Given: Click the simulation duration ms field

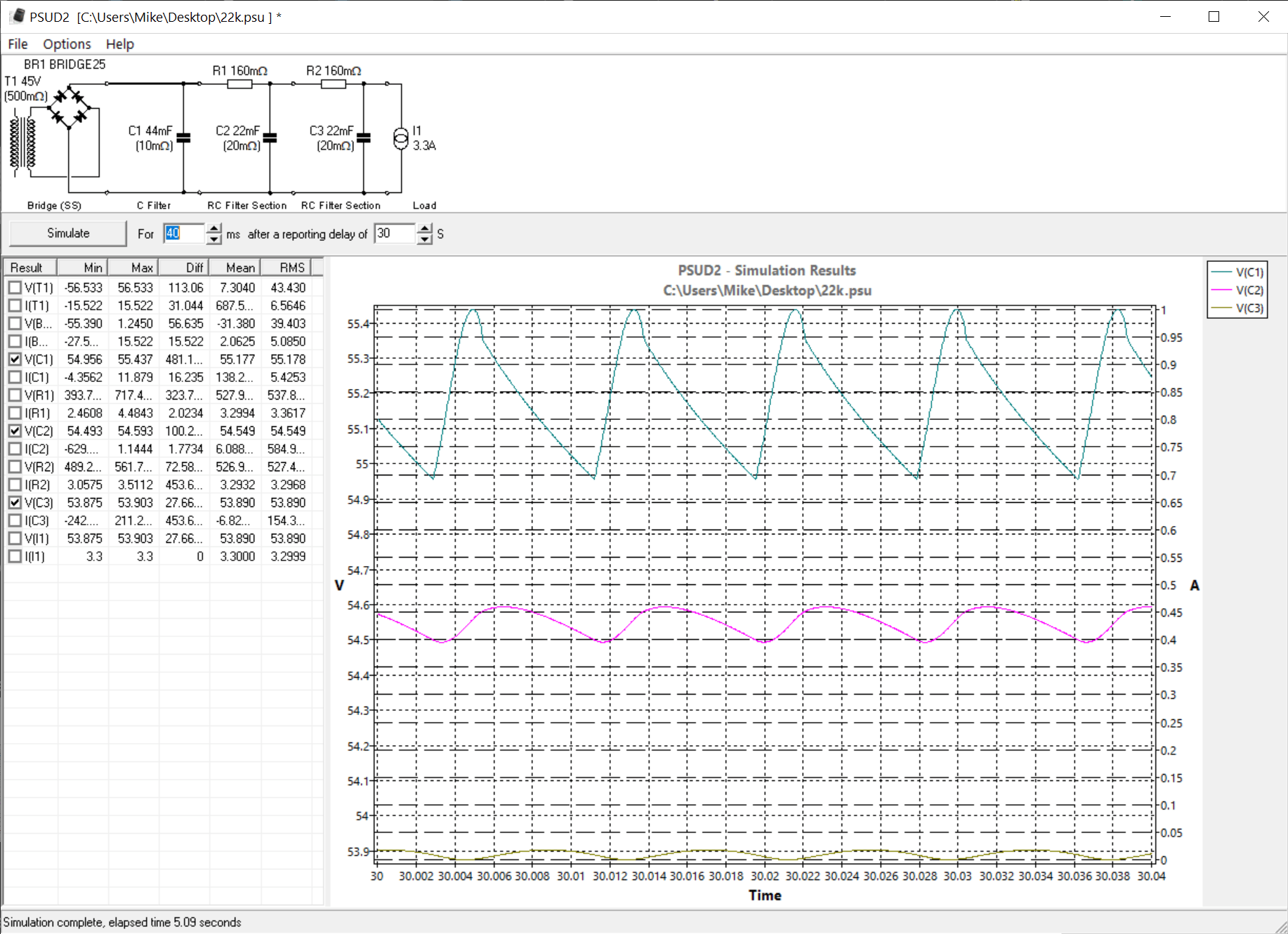Looking at the screenshot, I should coord(185,233).
